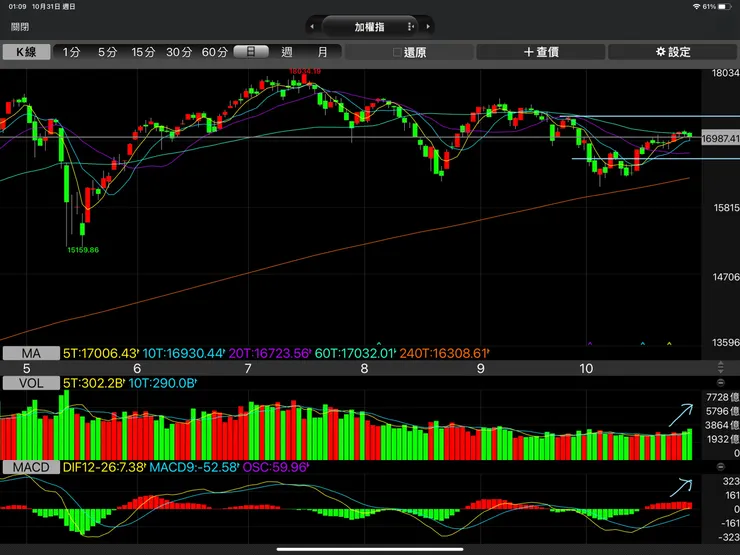
Task: Select the 日 daily timeframe
Action: tap(251, 52)
